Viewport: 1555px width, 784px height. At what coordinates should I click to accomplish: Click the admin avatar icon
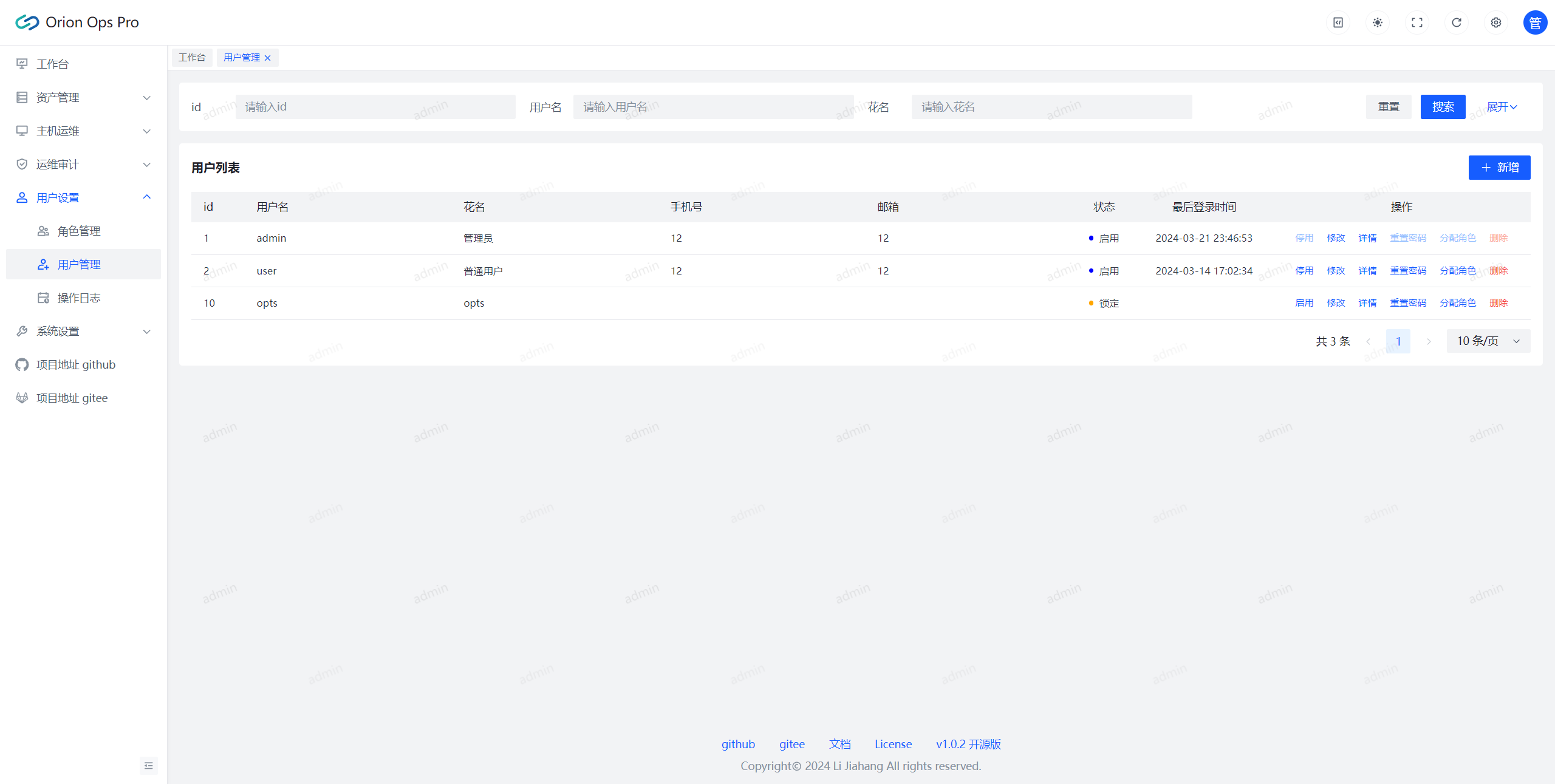(1534, 22)
